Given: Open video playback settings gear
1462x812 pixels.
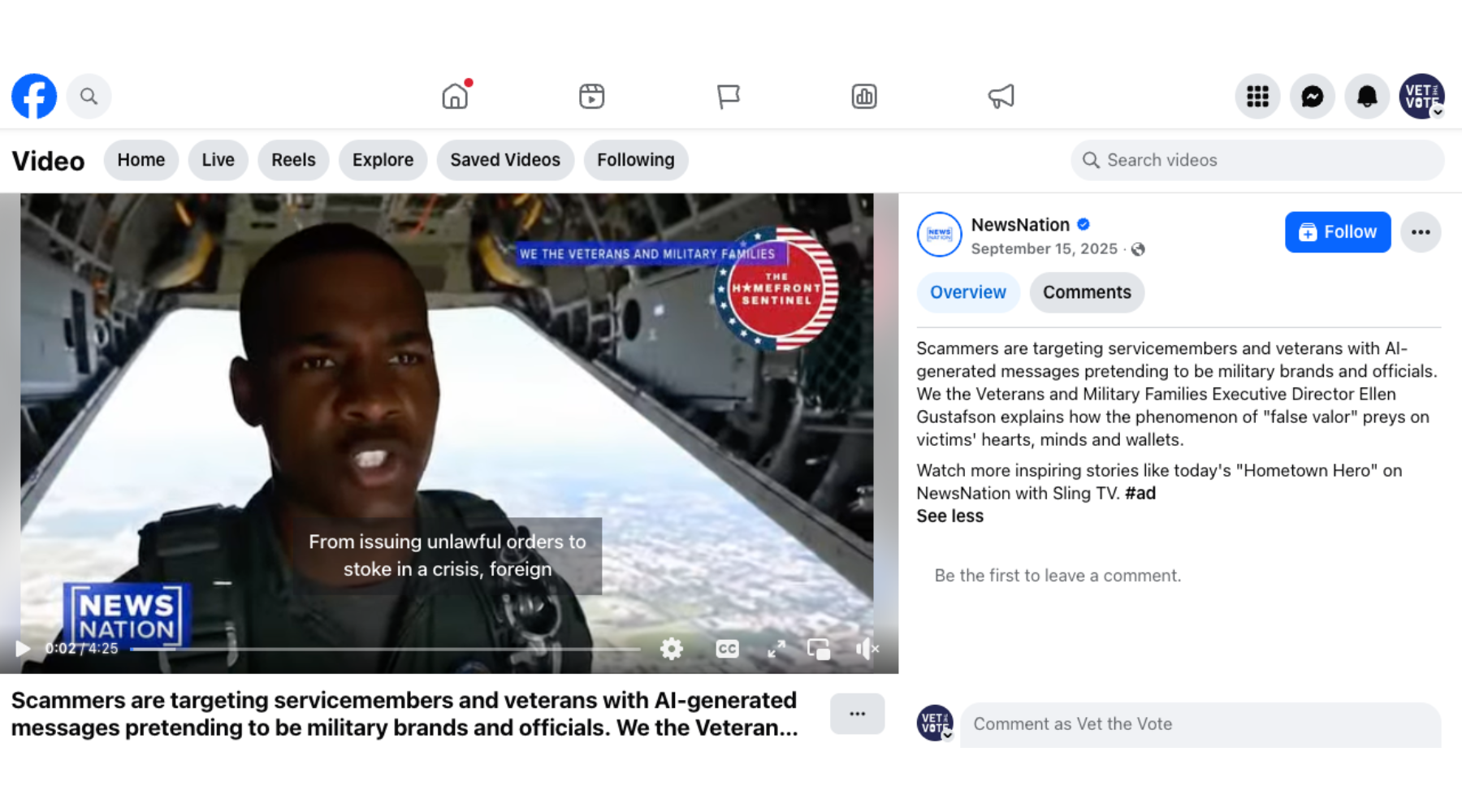Looking at the screenshot, I should [672, 649].
